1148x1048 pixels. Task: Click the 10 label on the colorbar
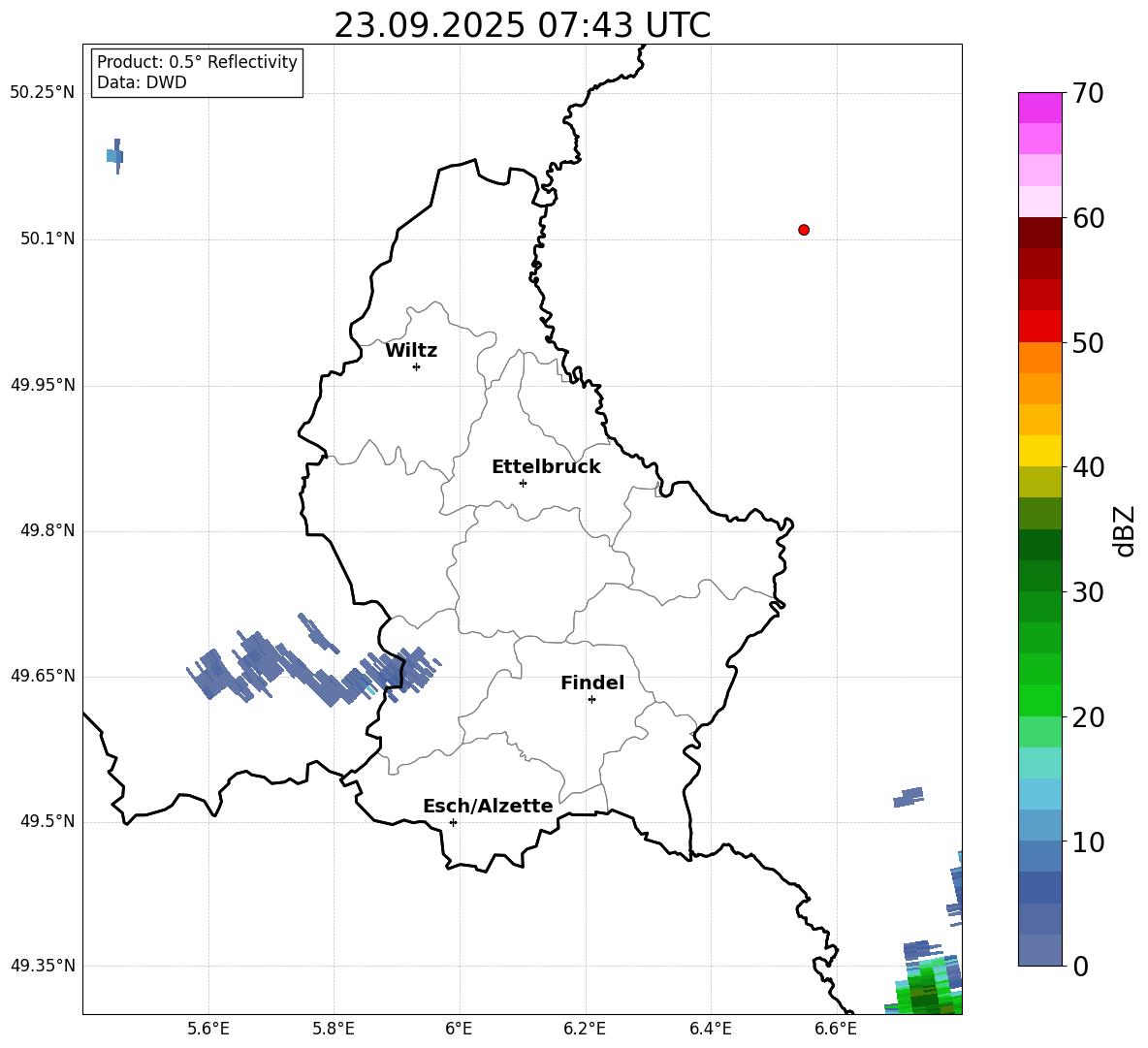(x=1087, y=842)
